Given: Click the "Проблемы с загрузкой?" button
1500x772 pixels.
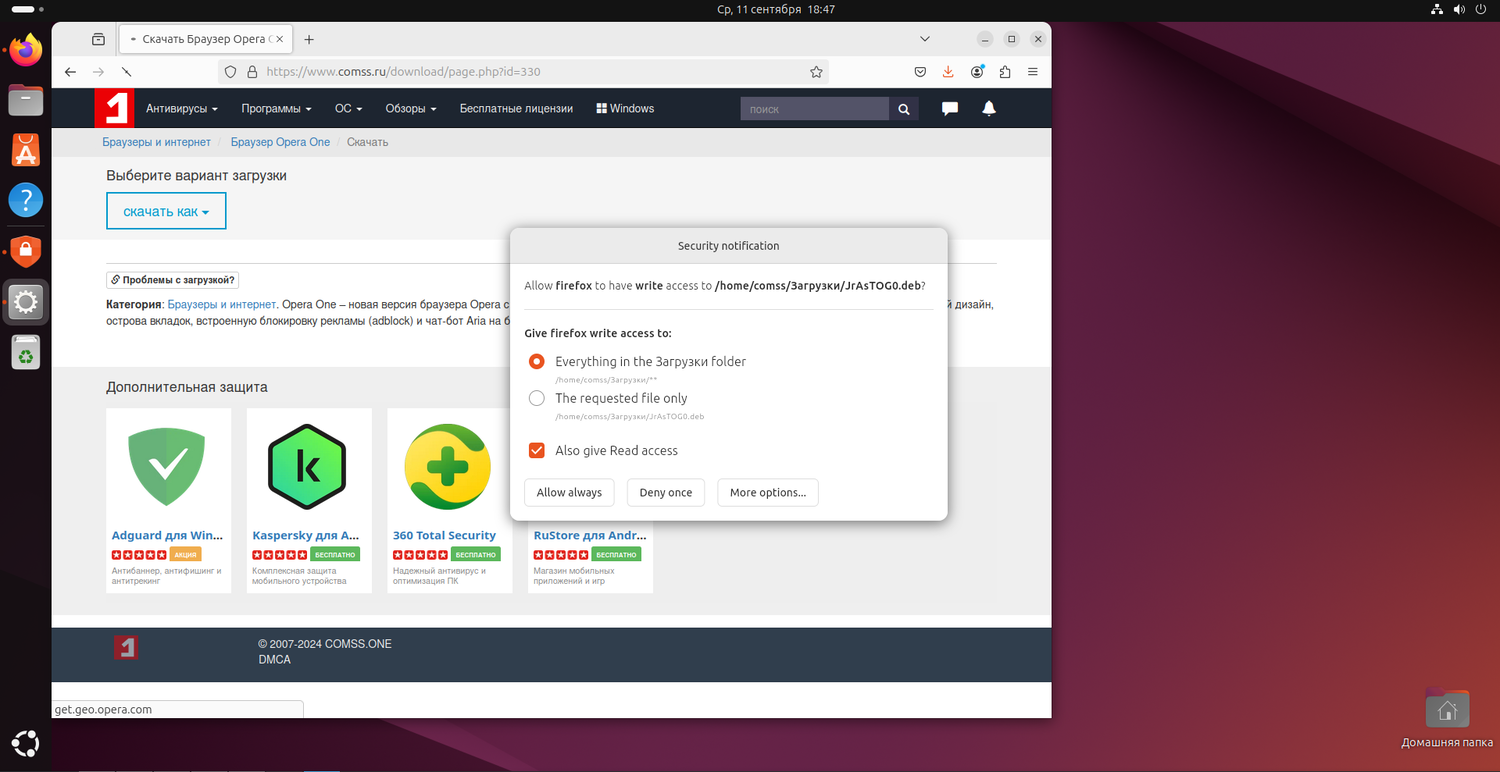Looking at the screenshot, I should [x=173, y=280].
